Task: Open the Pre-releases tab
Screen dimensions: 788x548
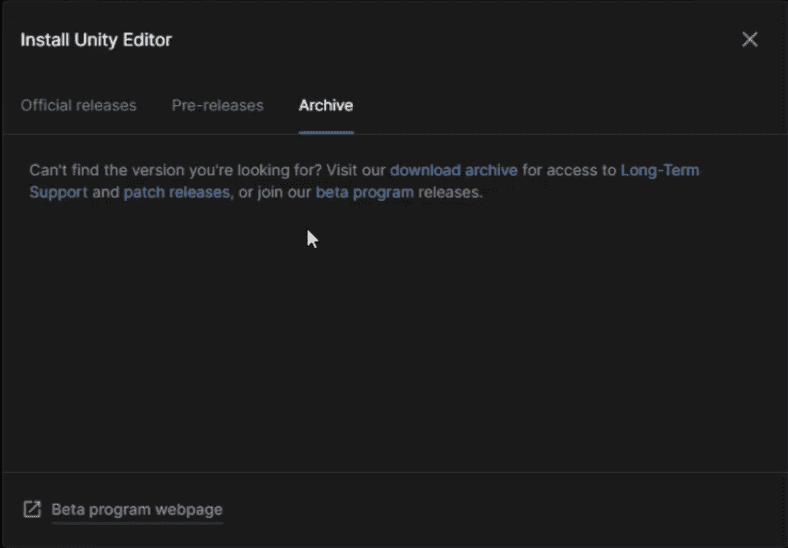Action: point(218,105)
